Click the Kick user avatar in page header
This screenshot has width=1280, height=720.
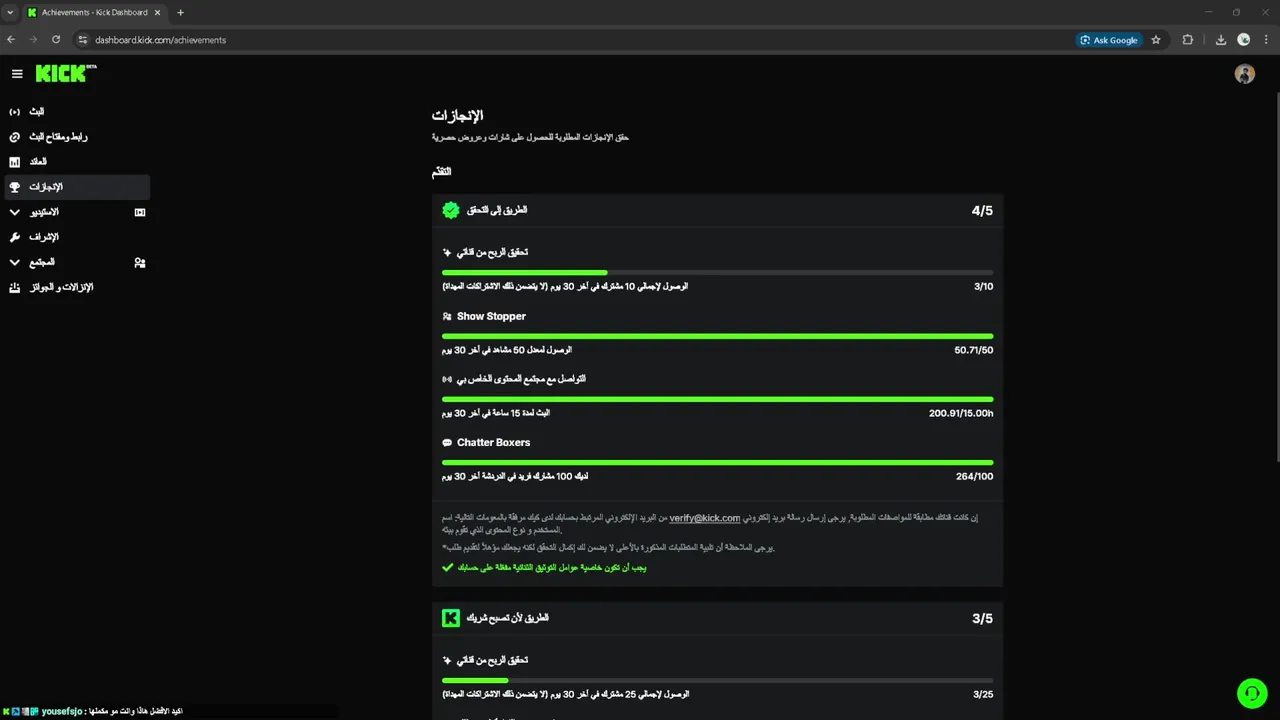[1244, 74]
